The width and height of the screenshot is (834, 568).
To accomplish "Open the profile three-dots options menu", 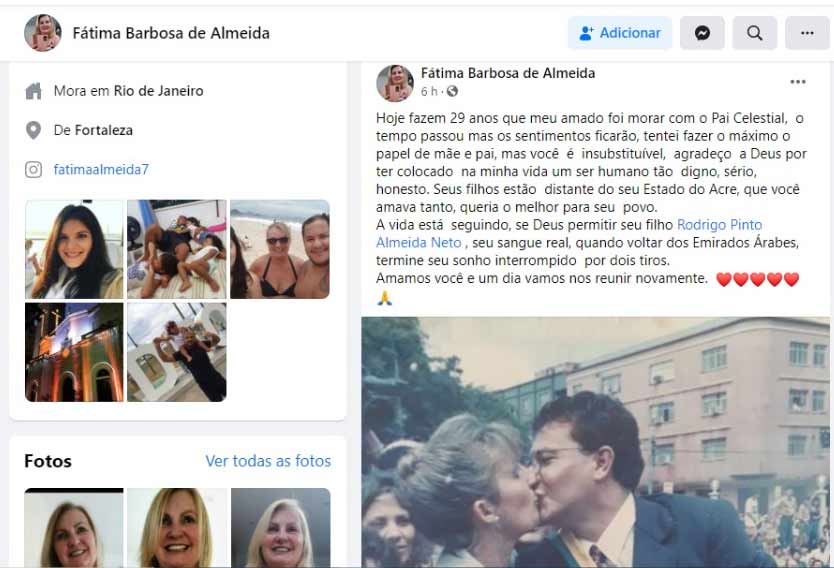I will [x=807, y=33].
